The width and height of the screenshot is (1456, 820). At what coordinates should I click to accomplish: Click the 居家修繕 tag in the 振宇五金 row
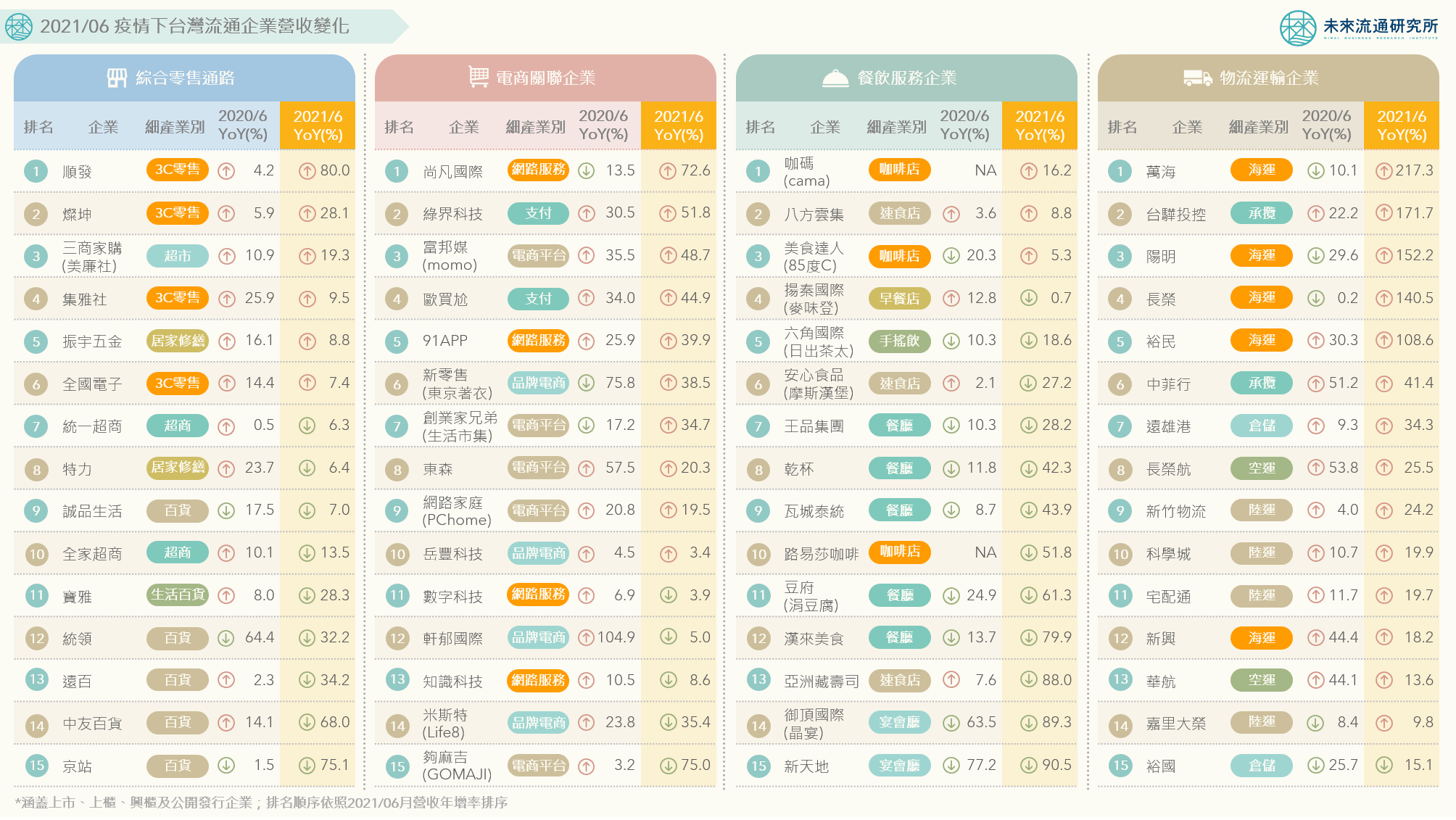pos(178,340)
